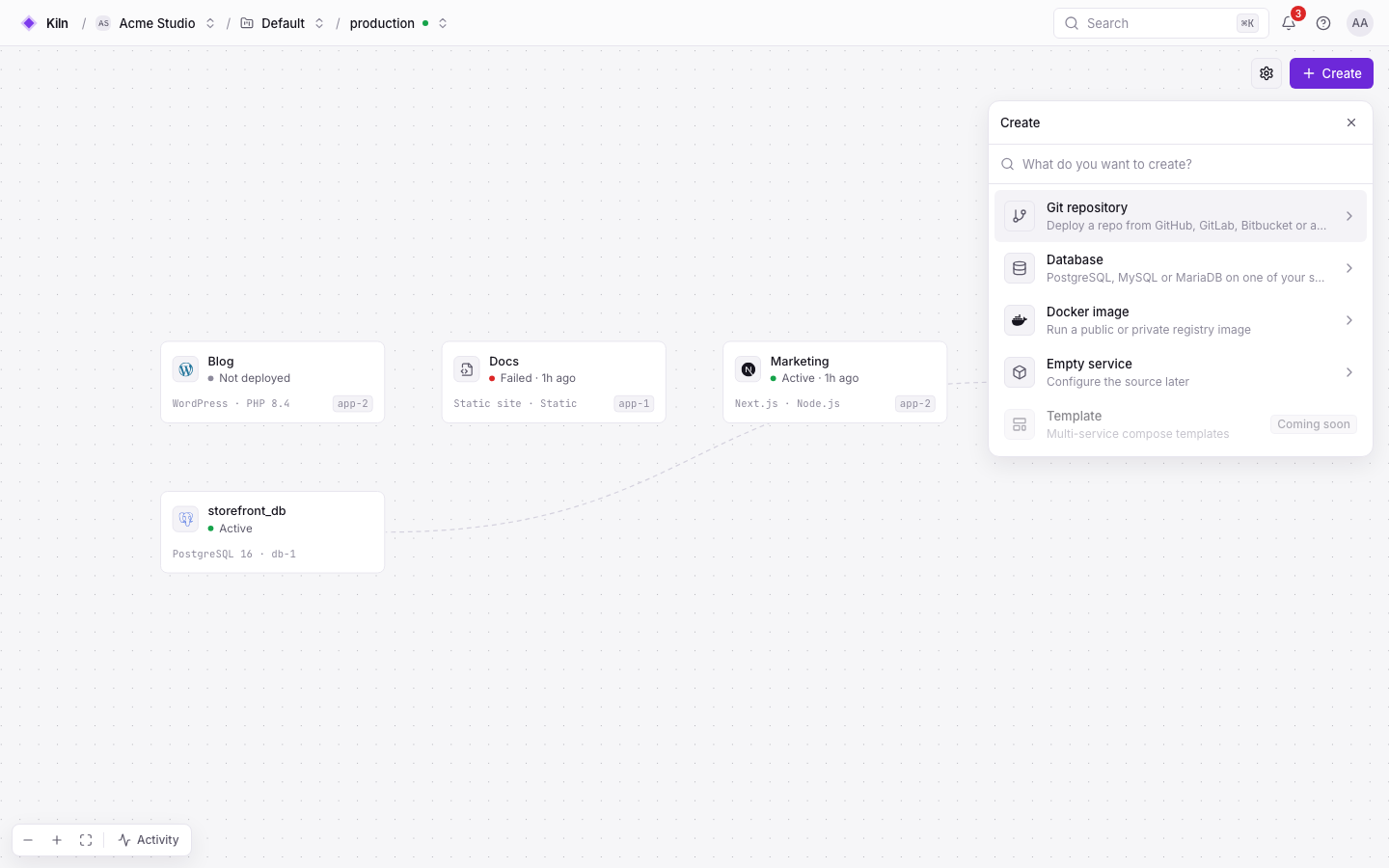Click the Docs static site icon
Screen dimensions: 1389x868
click(467, 369)
